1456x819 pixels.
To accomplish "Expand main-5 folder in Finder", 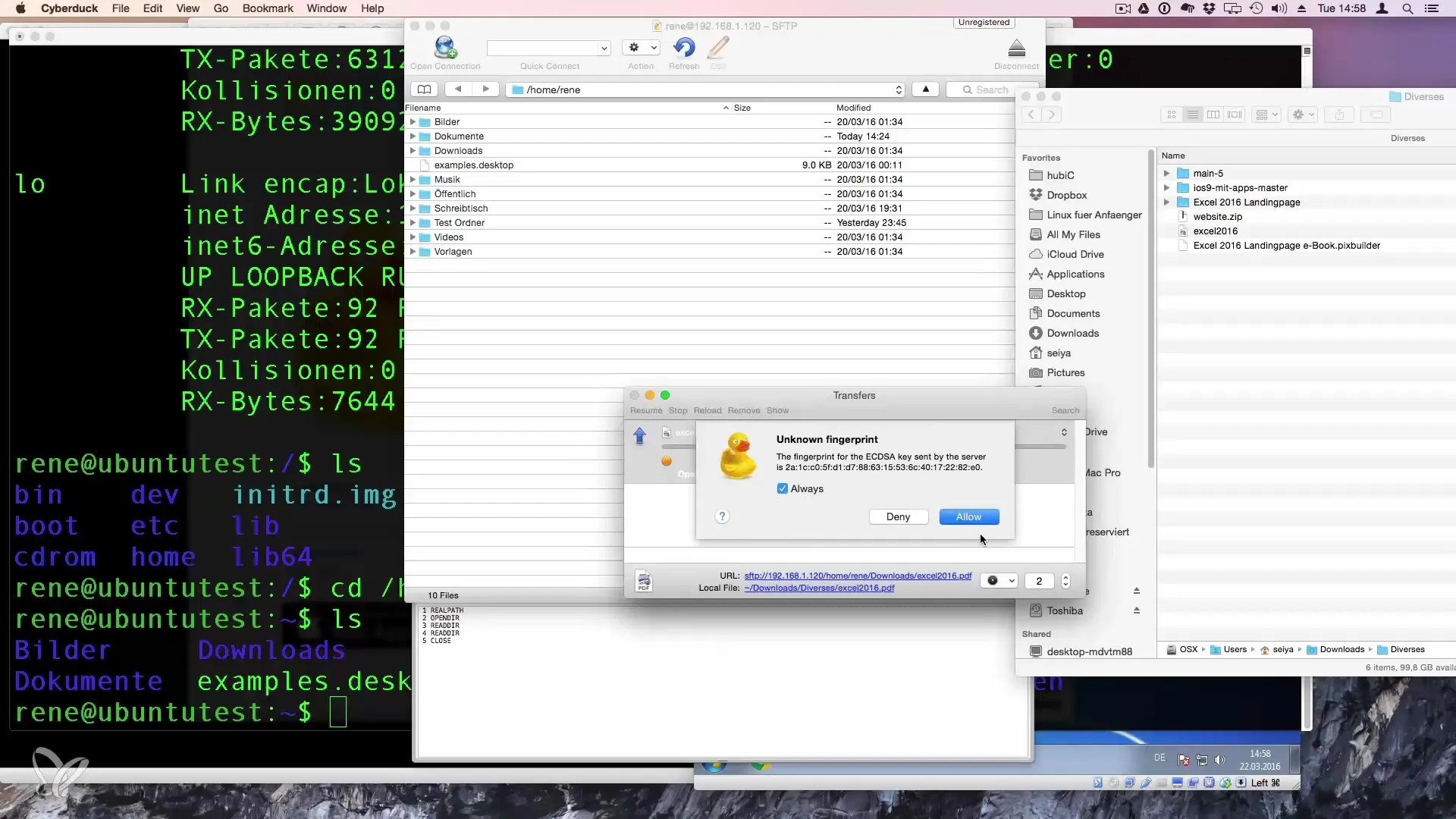I will pyautogui.click(x=1166, y=174).
